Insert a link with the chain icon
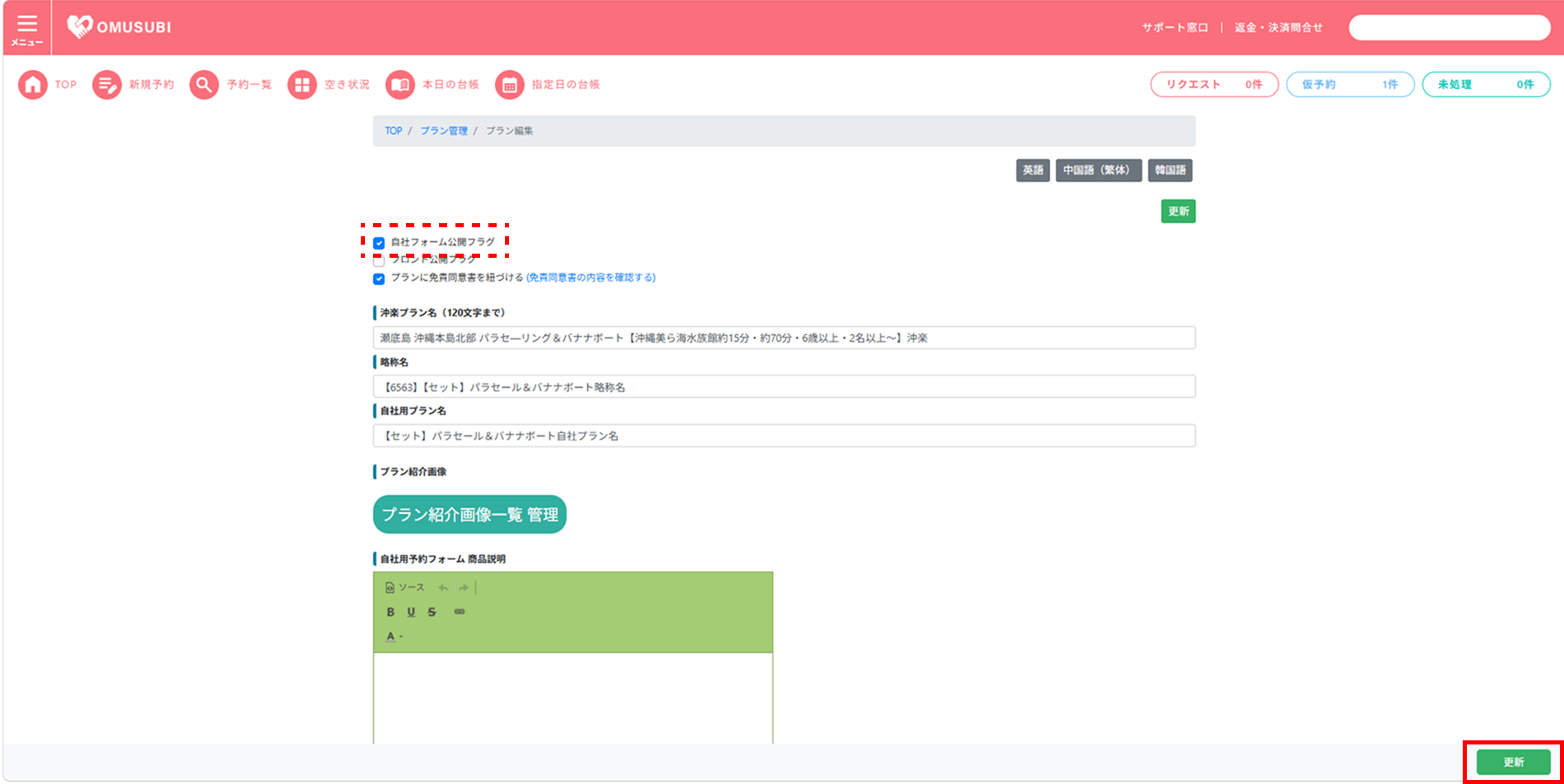 [460, 612]
